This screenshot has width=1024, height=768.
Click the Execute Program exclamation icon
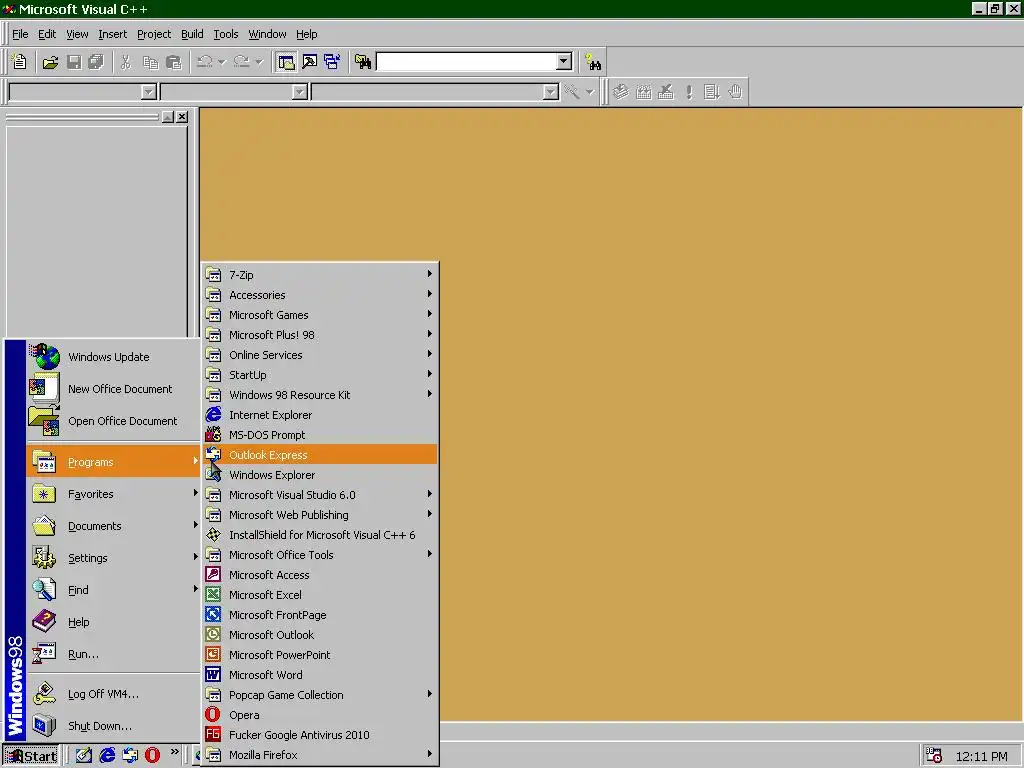pyautogui.click(x=689, y=92)
